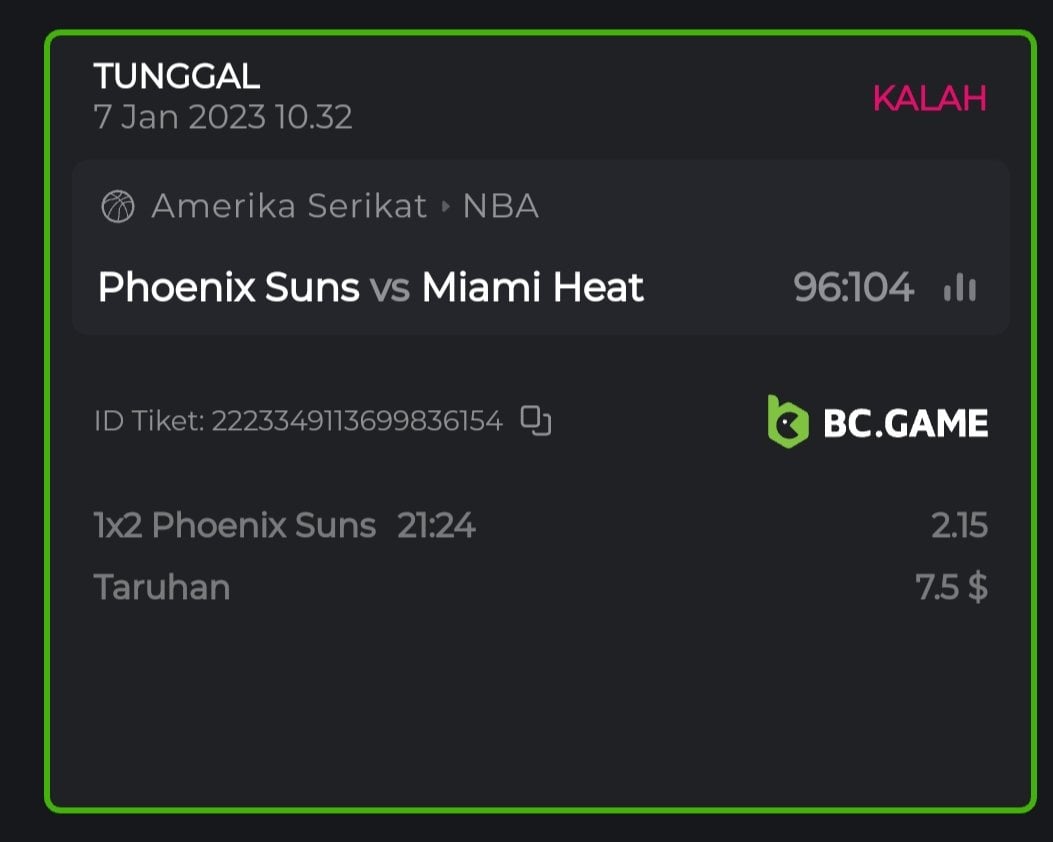1053x842 pixels.
Task: Open match statistics bar chart icon
Action: tap(960, 289)
